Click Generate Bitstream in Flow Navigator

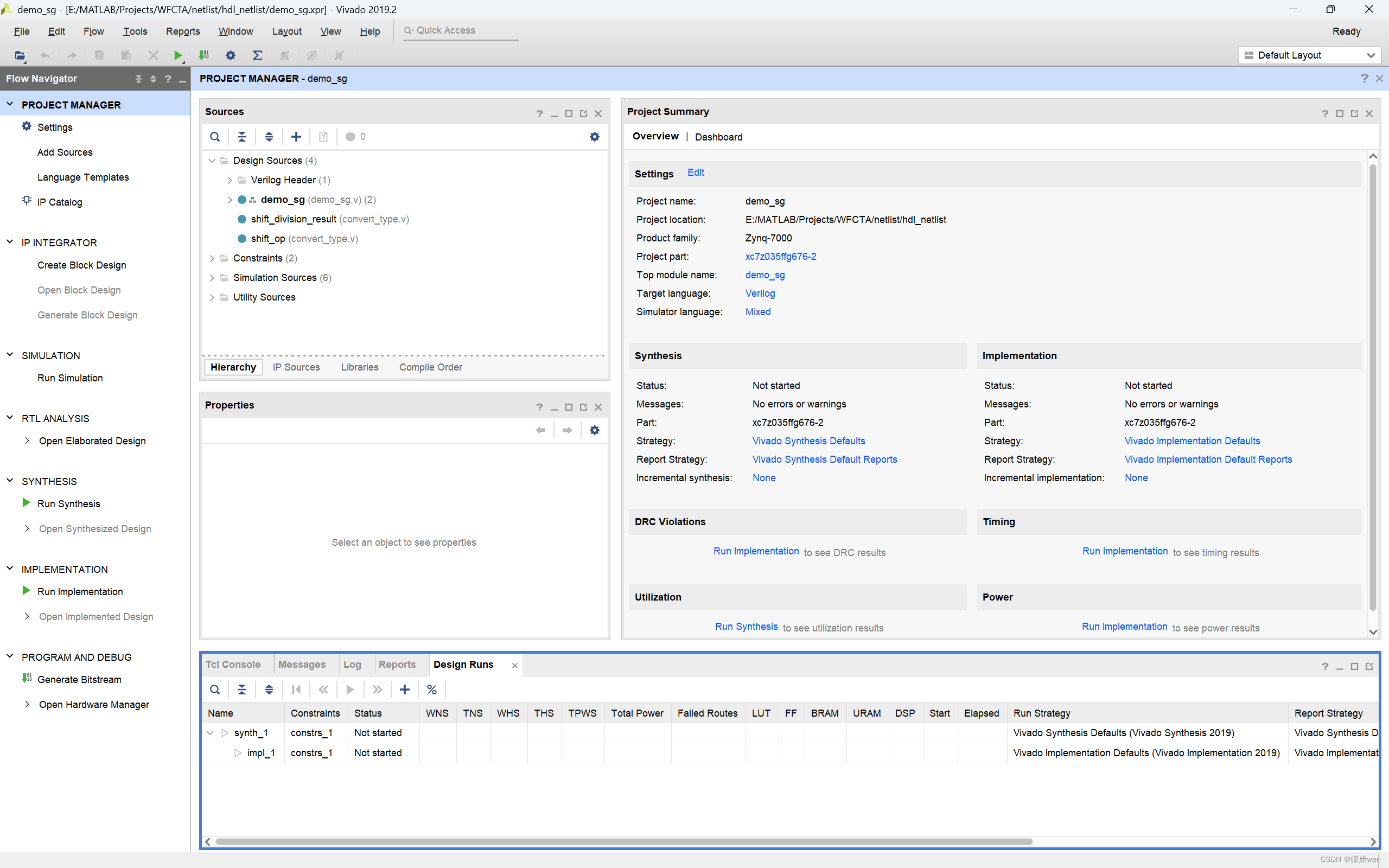coord(79,679)
